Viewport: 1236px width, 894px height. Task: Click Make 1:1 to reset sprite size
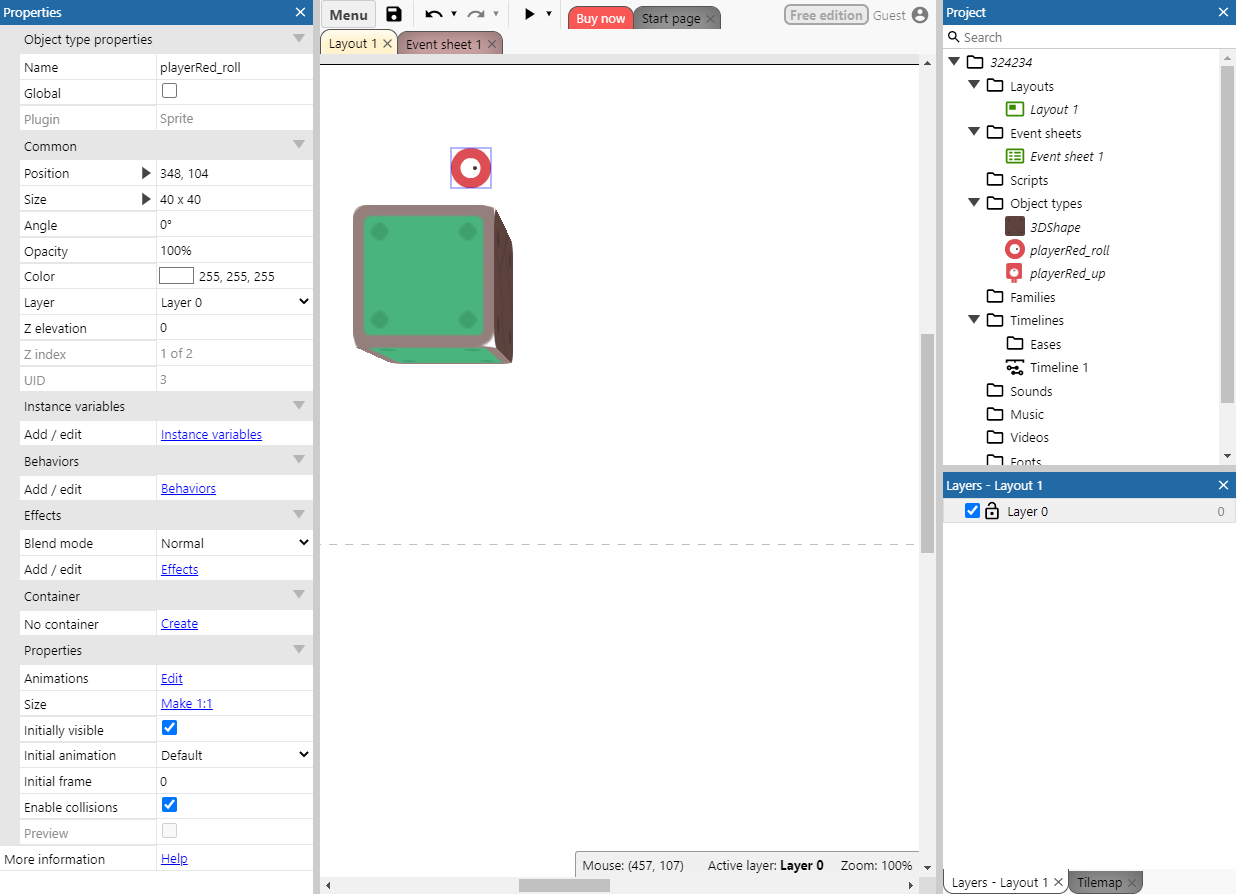(186, 703)
